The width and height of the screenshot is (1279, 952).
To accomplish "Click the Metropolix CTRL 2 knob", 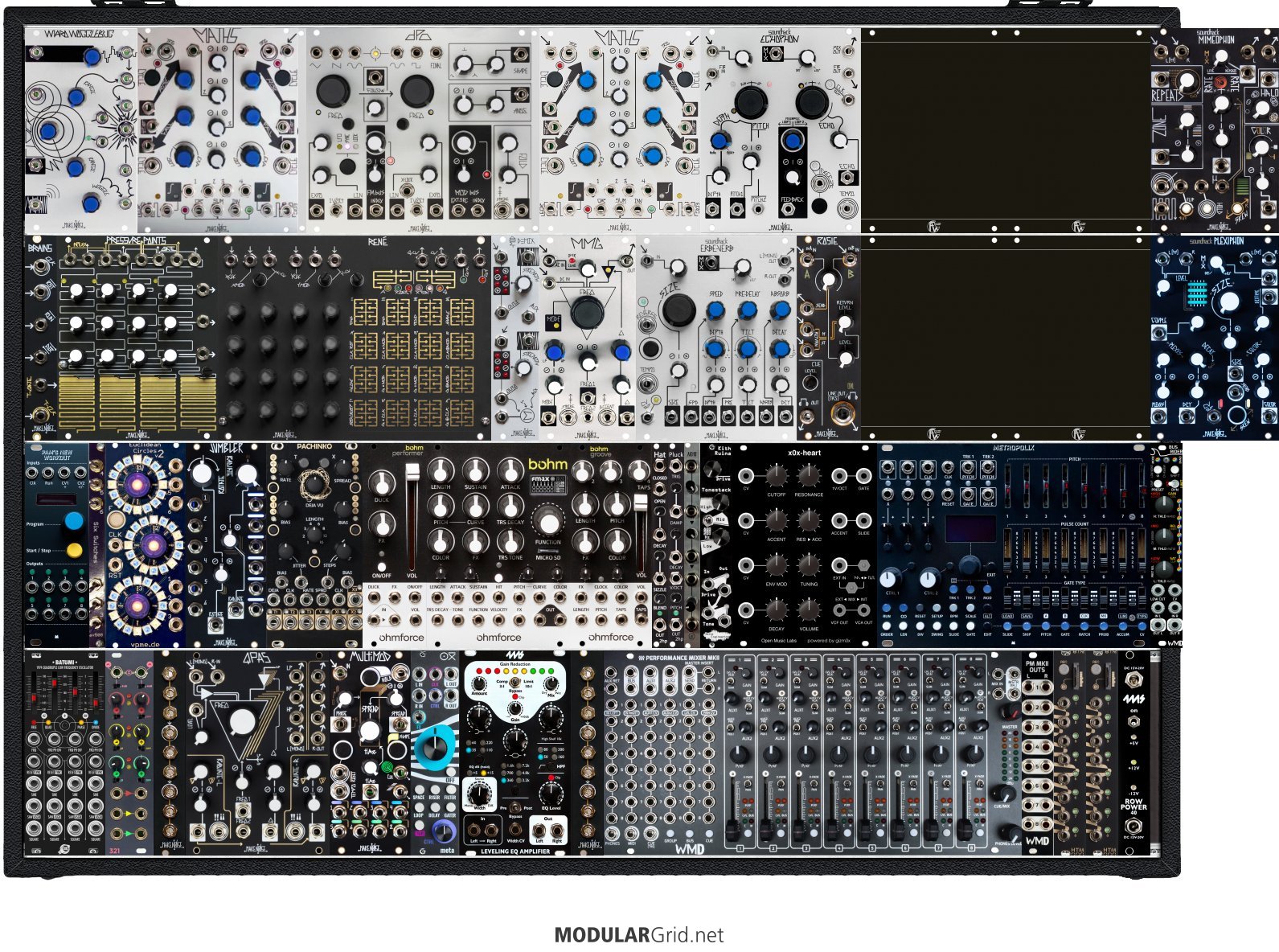I will pos(930,578).
